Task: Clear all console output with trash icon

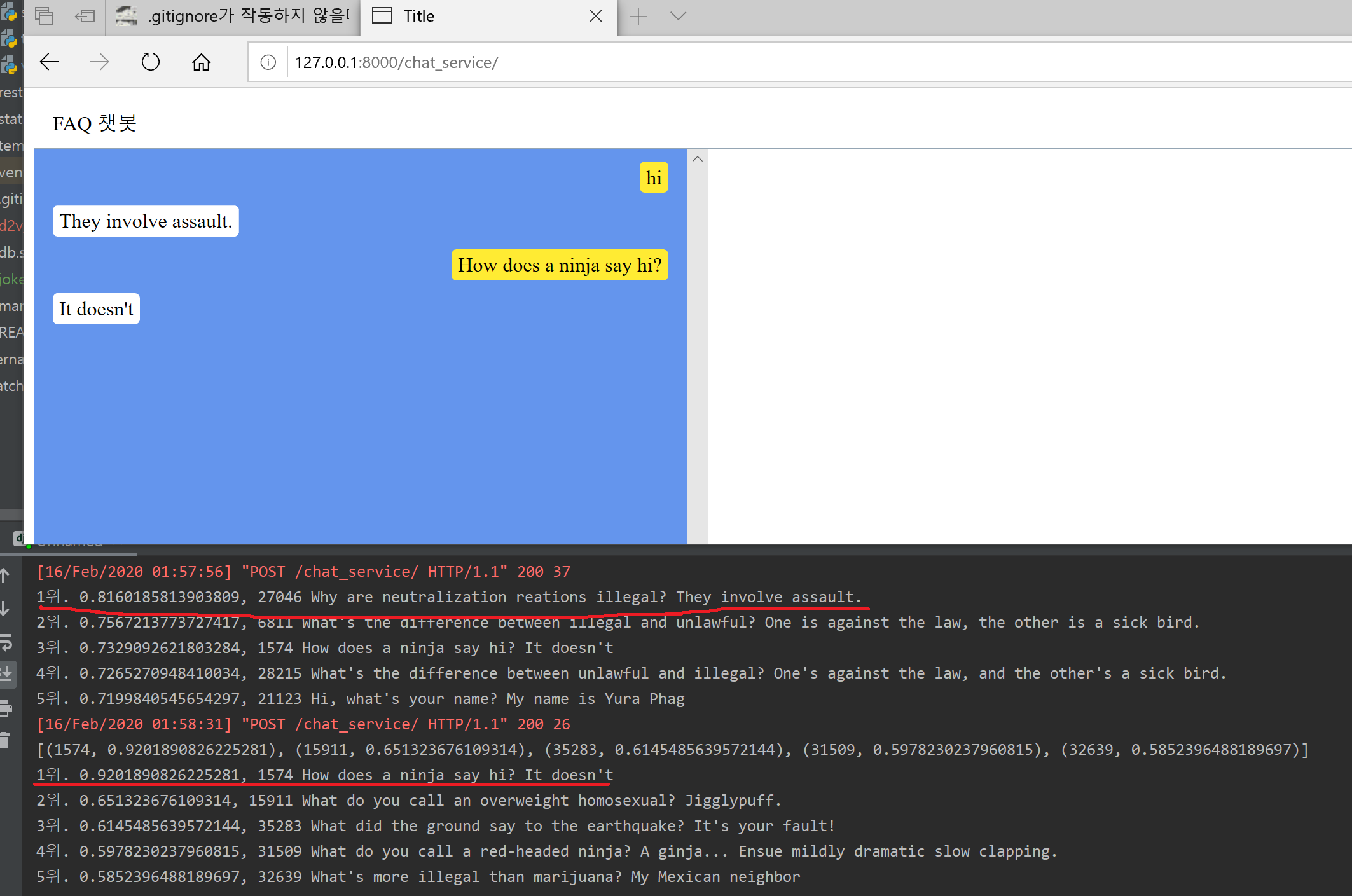Action: click(x=6, y=740)
